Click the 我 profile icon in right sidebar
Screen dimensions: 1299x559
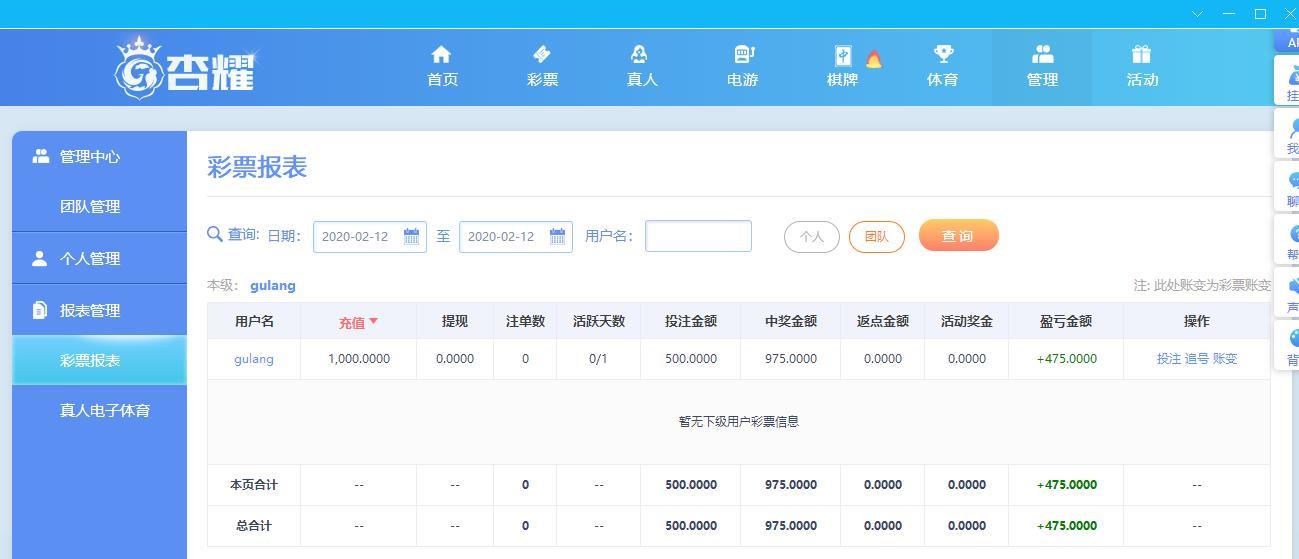pyautogui.click(x=1292, y=128)
